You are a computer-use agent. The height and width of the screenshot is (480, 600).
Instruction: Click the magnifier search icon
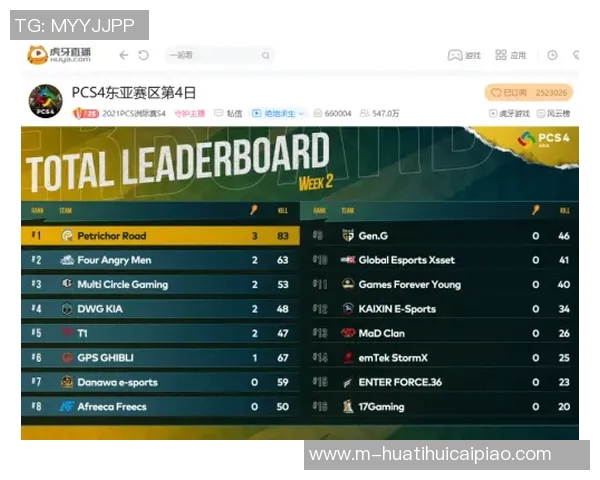(x=266, y=56)
